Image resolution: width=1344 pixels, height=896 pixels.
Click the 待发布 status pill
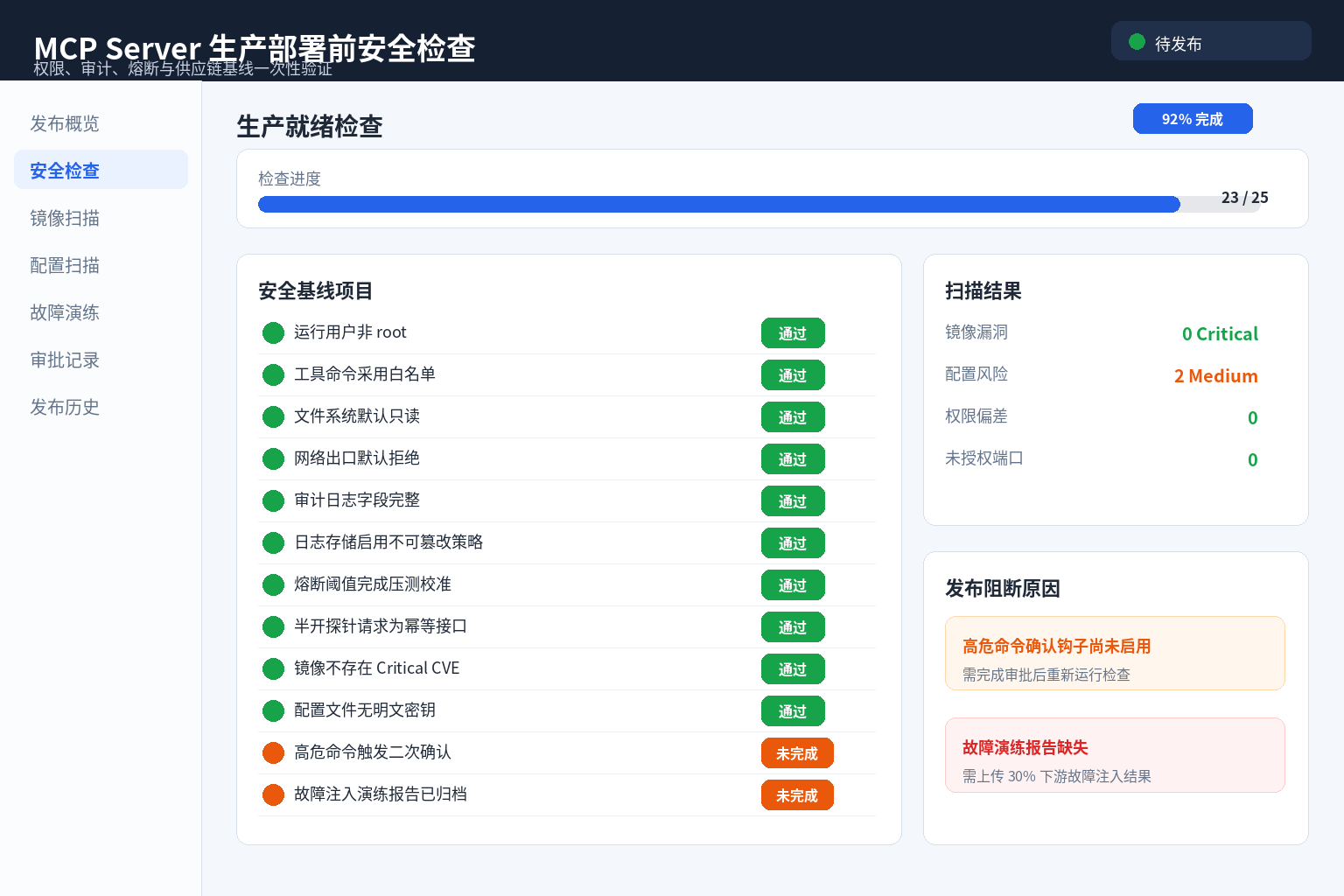click(1211, 41)
